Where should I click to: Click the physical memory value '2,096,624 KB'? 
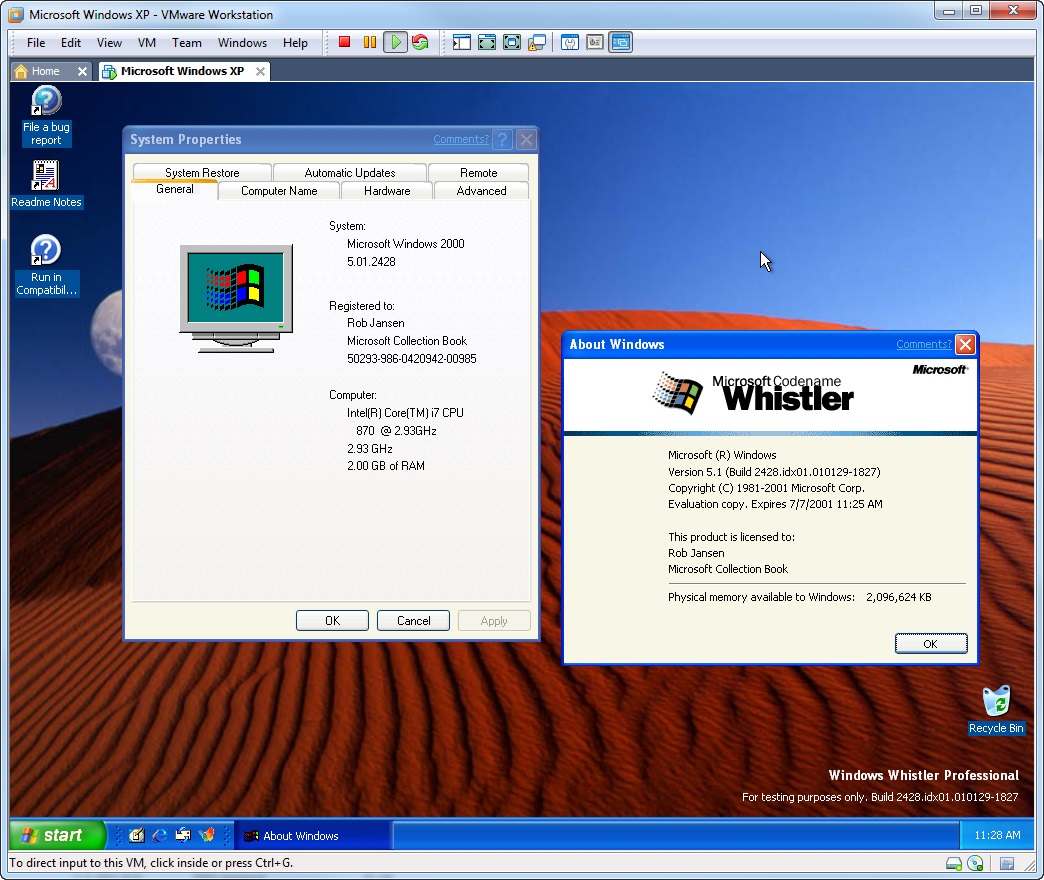(x=898, y=597)
